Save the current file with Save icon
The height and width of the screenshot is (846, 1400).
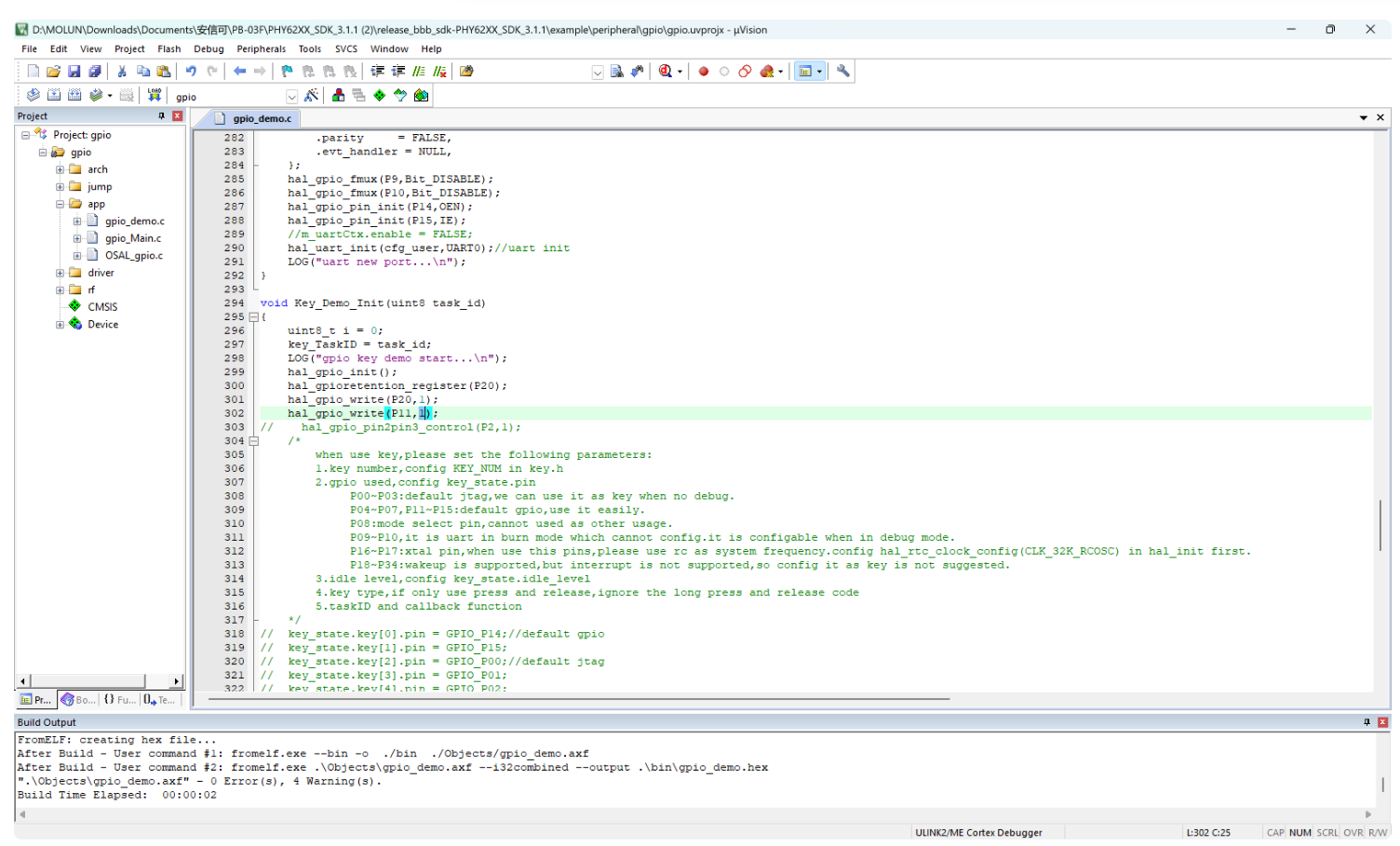(x=74, y=71)
